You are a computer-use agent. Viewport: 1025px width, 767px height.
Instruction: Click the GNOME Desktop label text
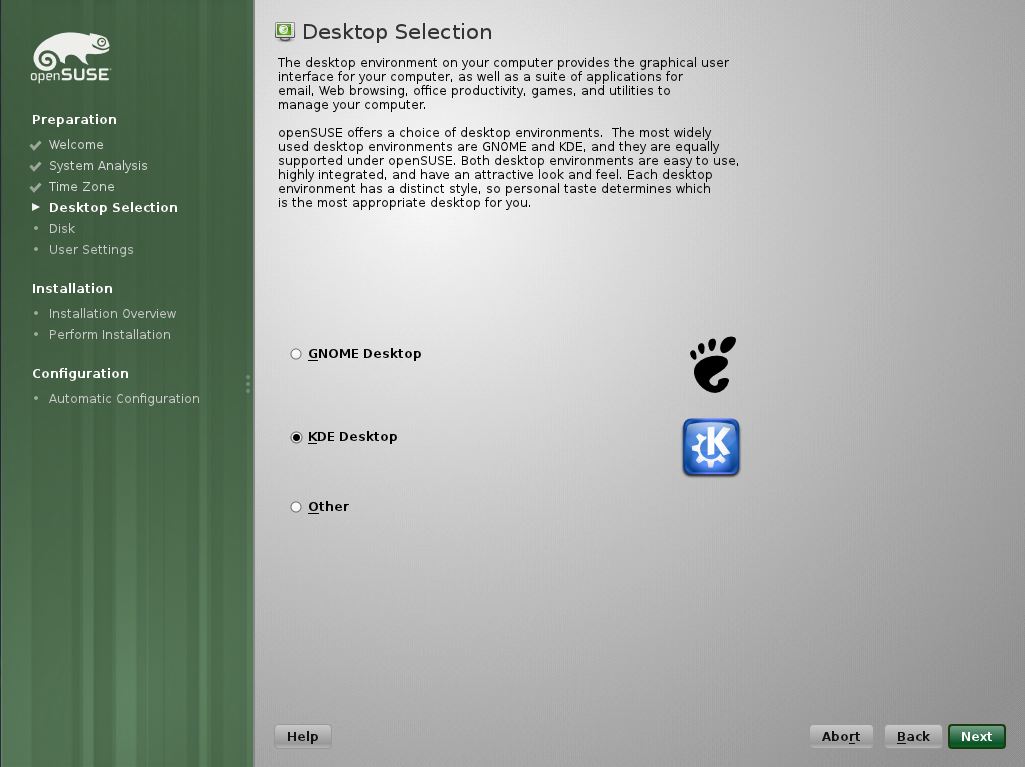pyautogui.click(x=365, y=354)
